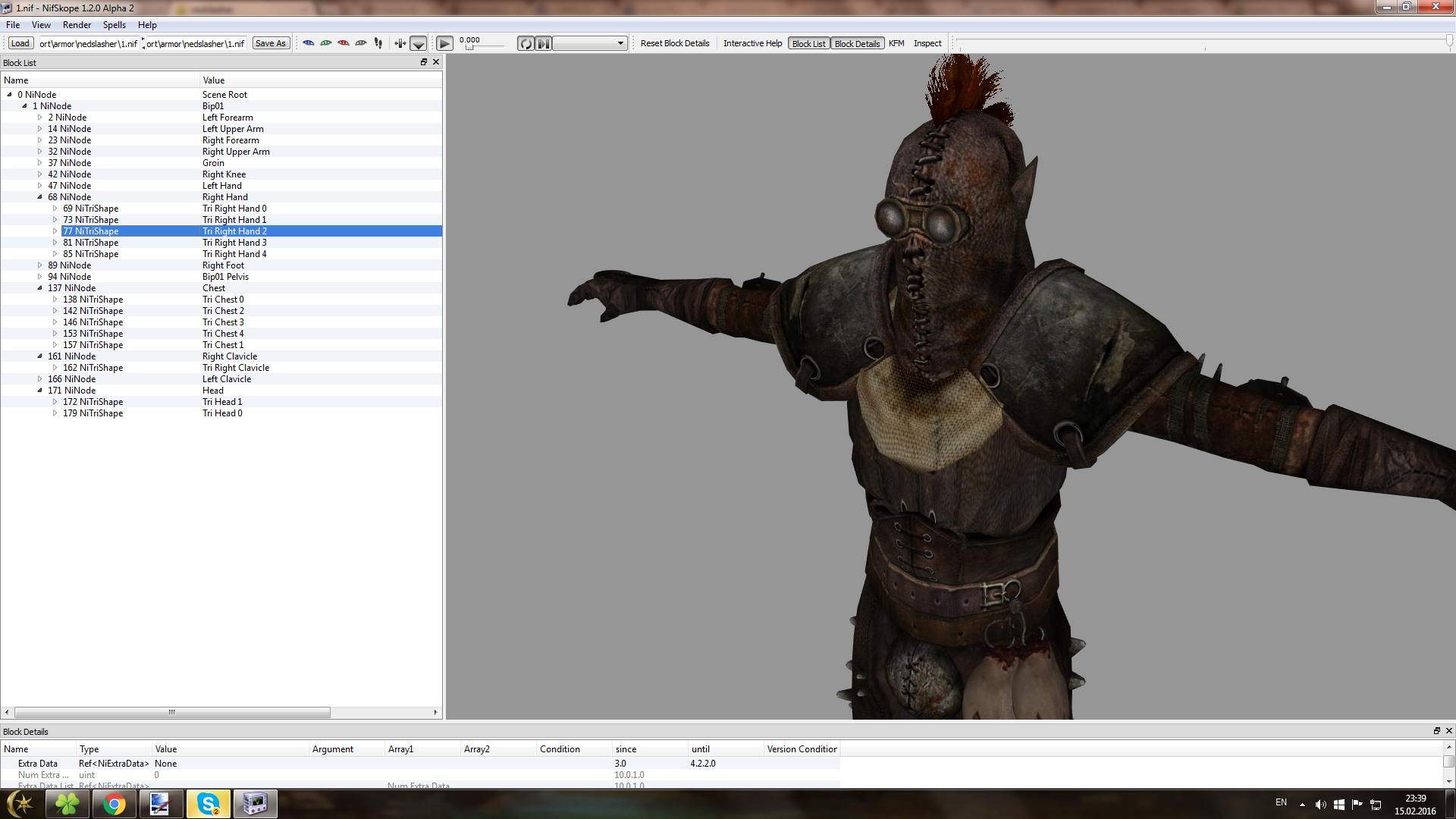Expand the 89 NiNode Right Foot
The width and height of the screenshot is (1456, 819).
[x=39, y=265]
